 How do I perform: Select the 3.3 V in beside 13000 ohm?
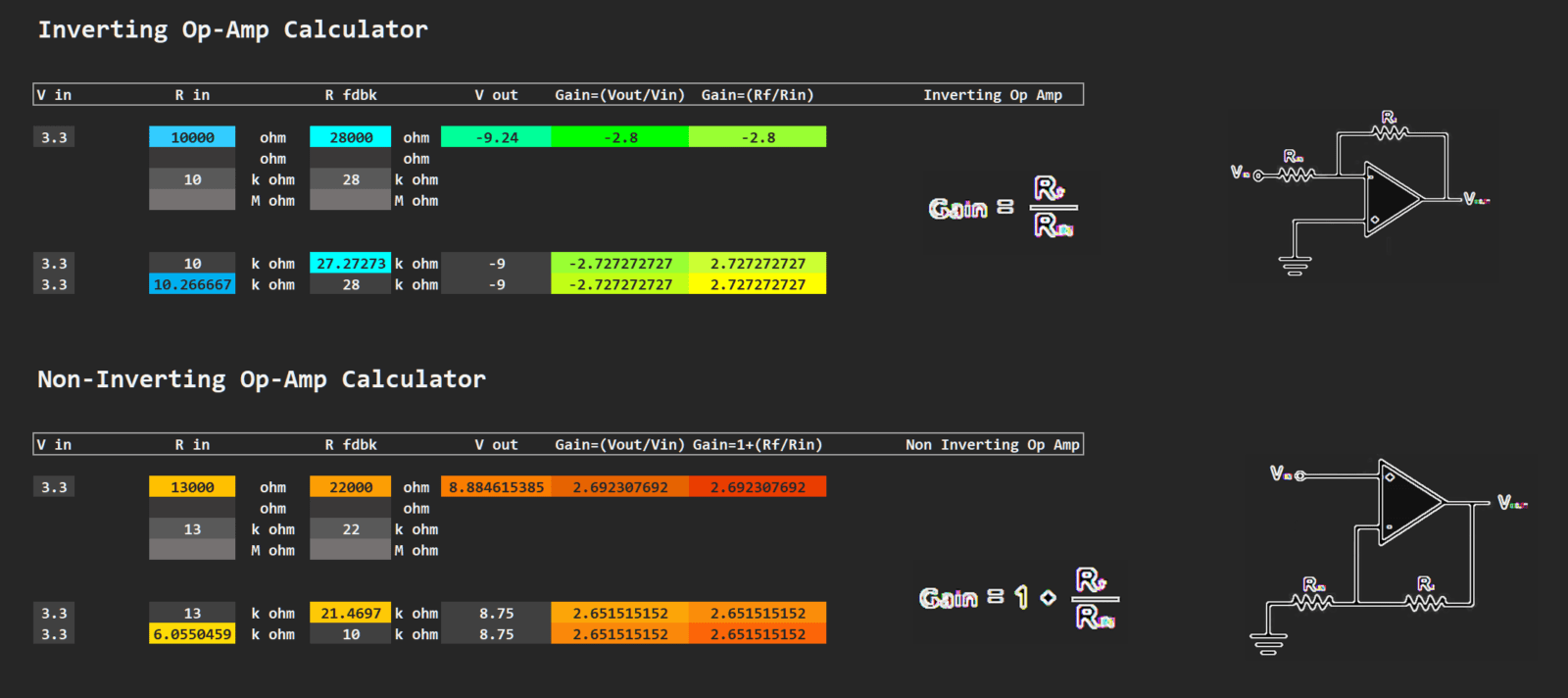54,487
